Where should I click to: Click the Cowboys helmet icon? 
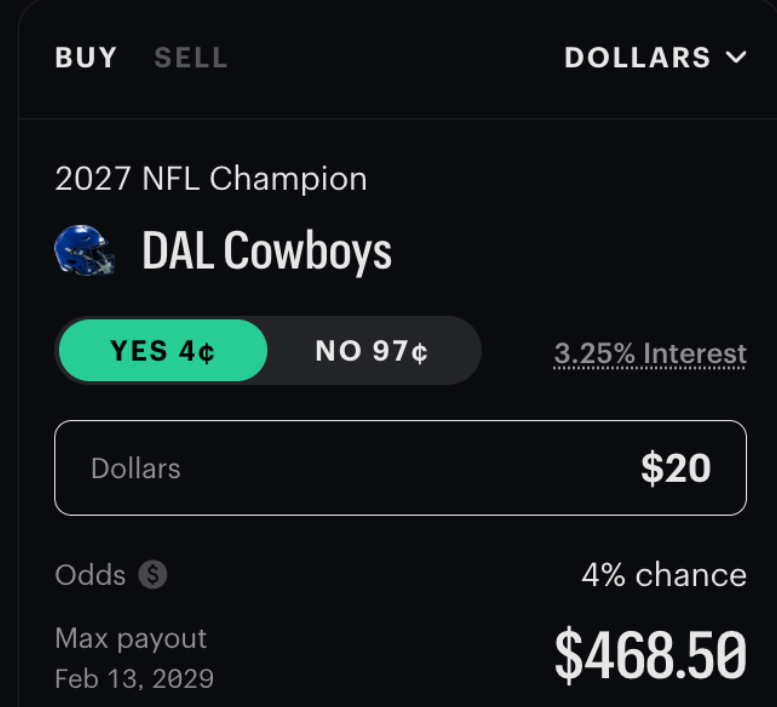point(84,250)
